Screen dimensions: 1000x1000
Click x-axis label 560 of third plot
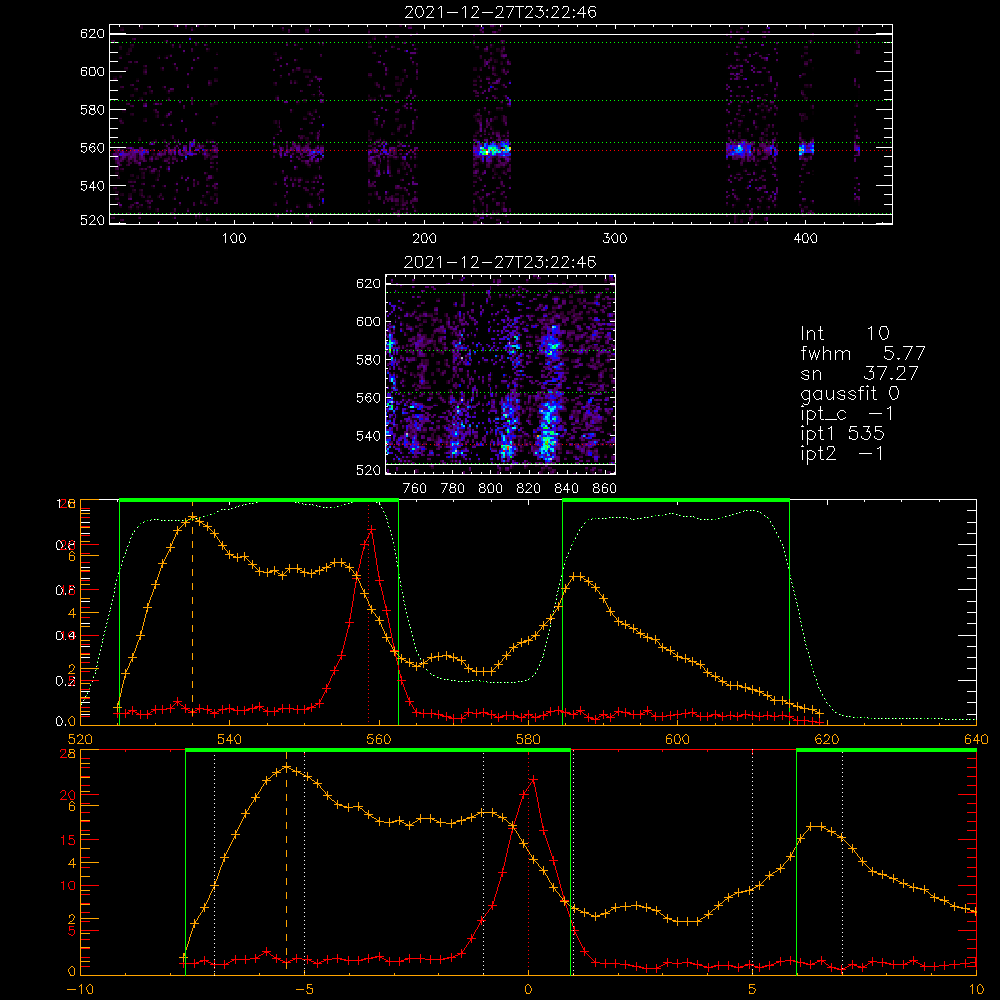(379, 740)
